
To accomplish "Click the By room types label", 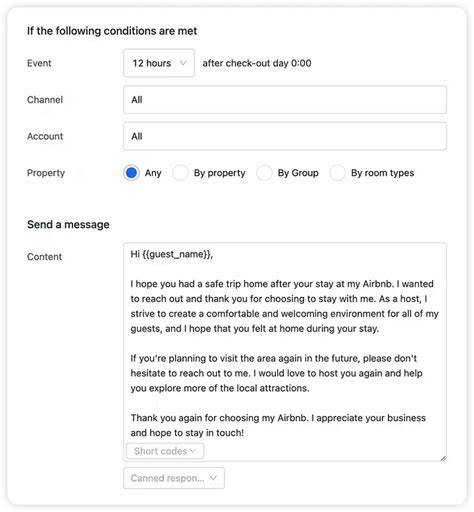I will [x=382, y=173].
